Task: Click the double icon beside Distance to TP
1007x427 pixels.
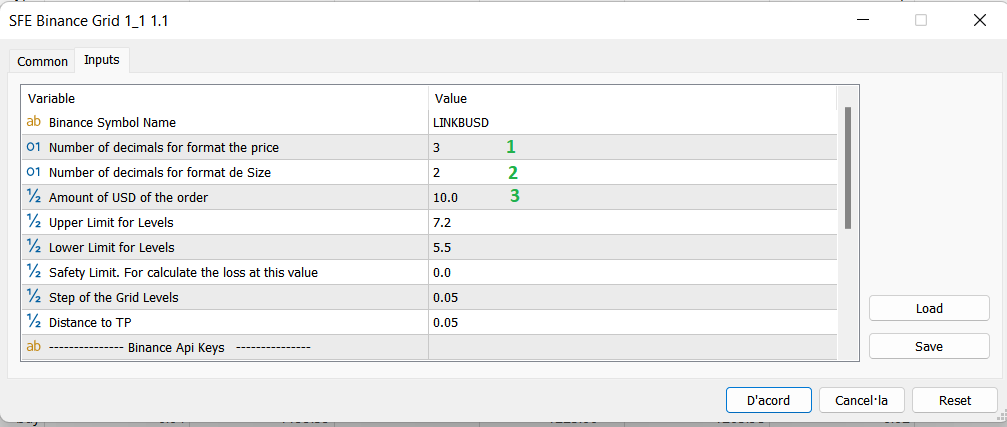Action: click(x=33, y=322)
